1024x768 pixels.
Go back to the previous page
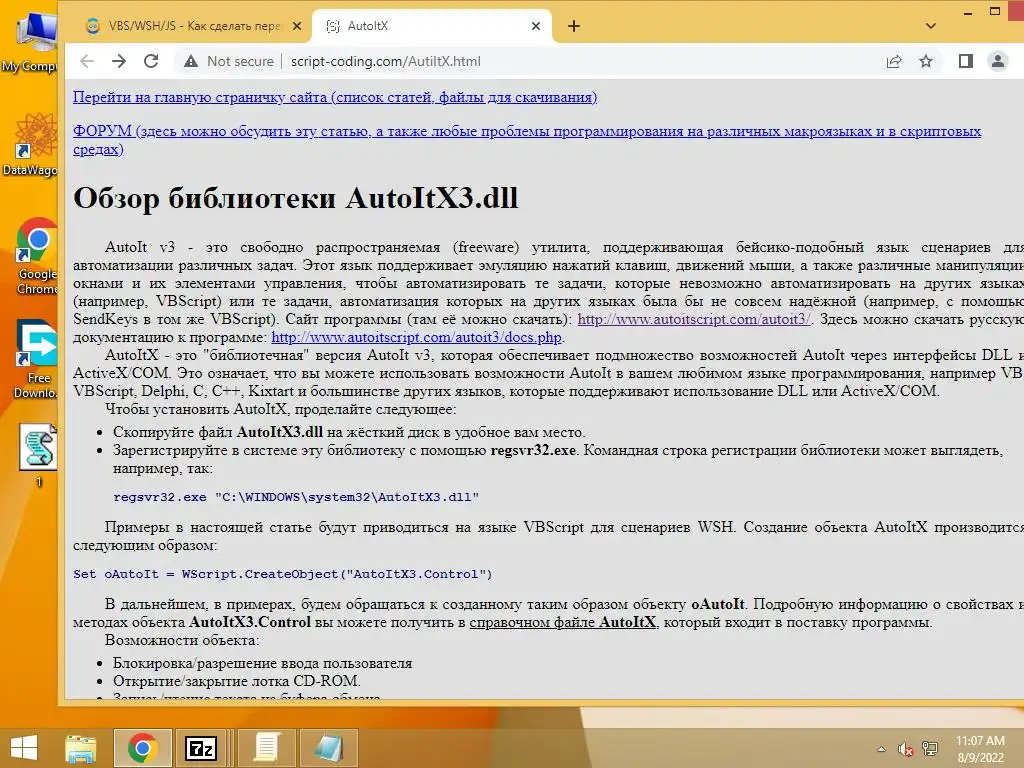[x=87, y=61]
